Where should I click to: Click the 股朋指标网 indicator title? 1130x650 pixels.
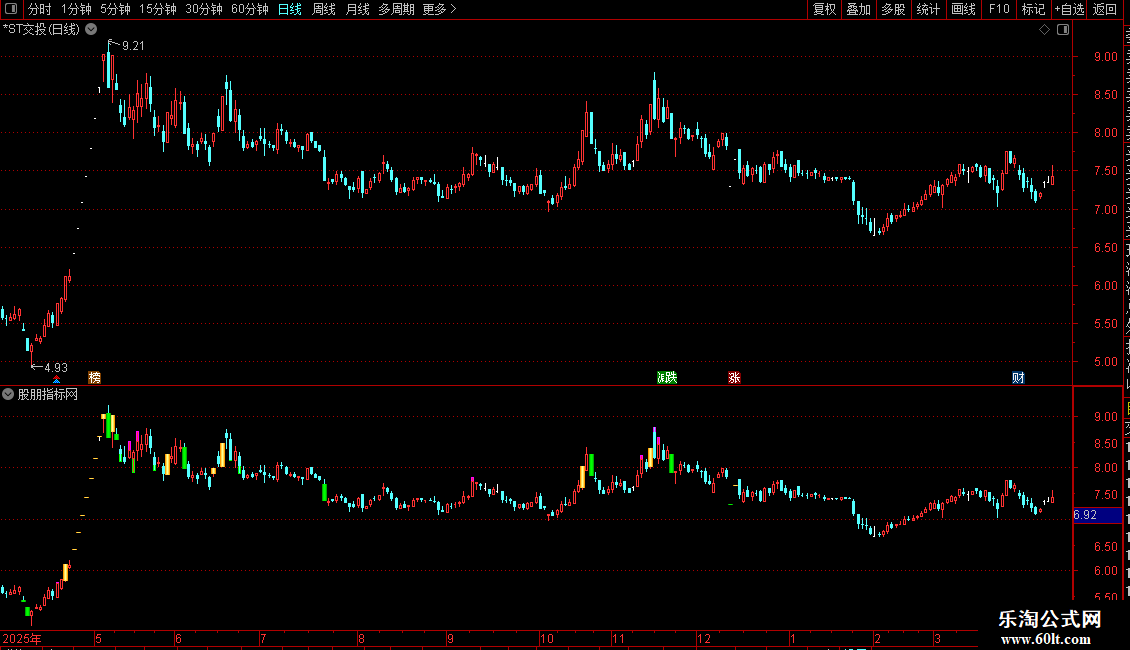click(48, 394)
